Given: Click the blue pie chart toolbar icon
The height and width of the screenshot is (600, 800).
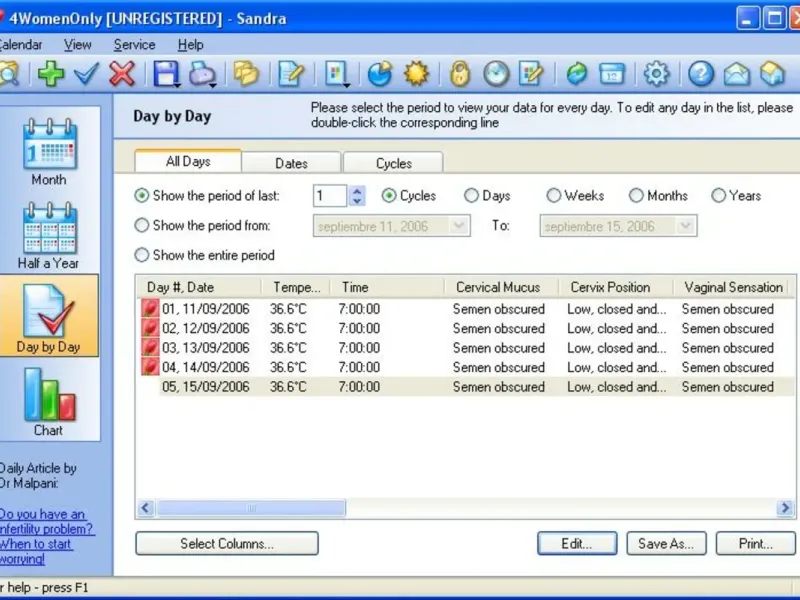Looking at the screenshot, I should click(x=380, y=74).
